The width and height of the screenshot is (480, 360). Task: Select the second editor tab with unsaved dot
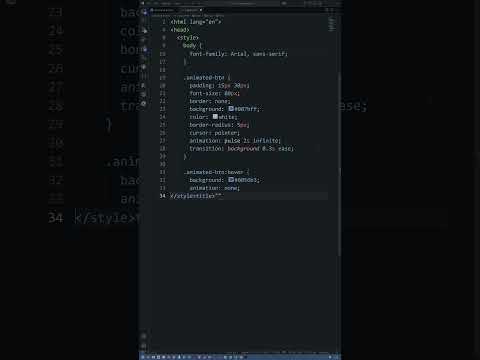point(191,10)
